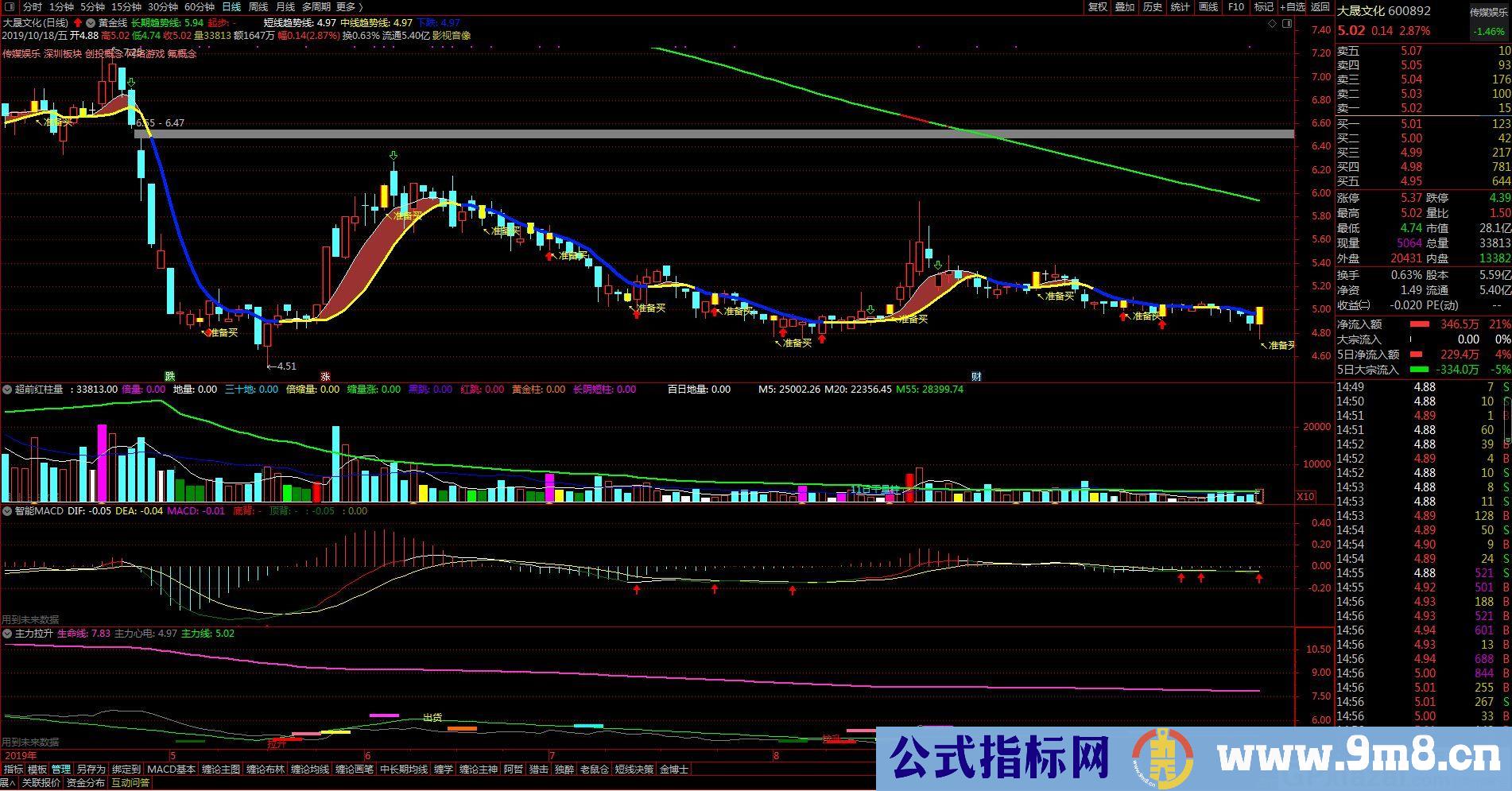This screenshot has width=1512, height=791.
Task: Add stock via +自选 button
Action: pos(1293,7)
